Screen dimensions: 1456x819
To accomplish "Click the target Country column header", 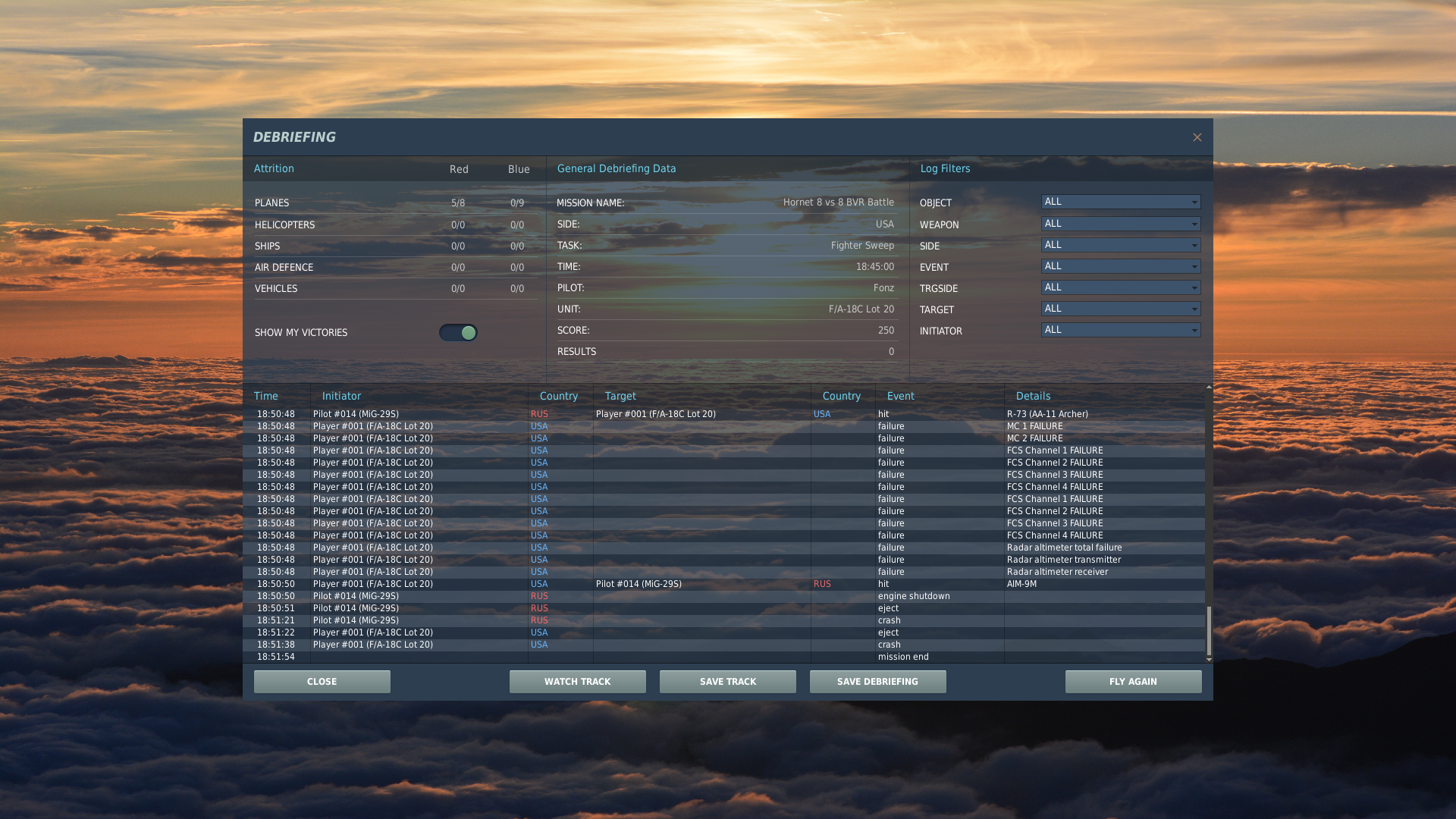I will (x=842, y=396).
